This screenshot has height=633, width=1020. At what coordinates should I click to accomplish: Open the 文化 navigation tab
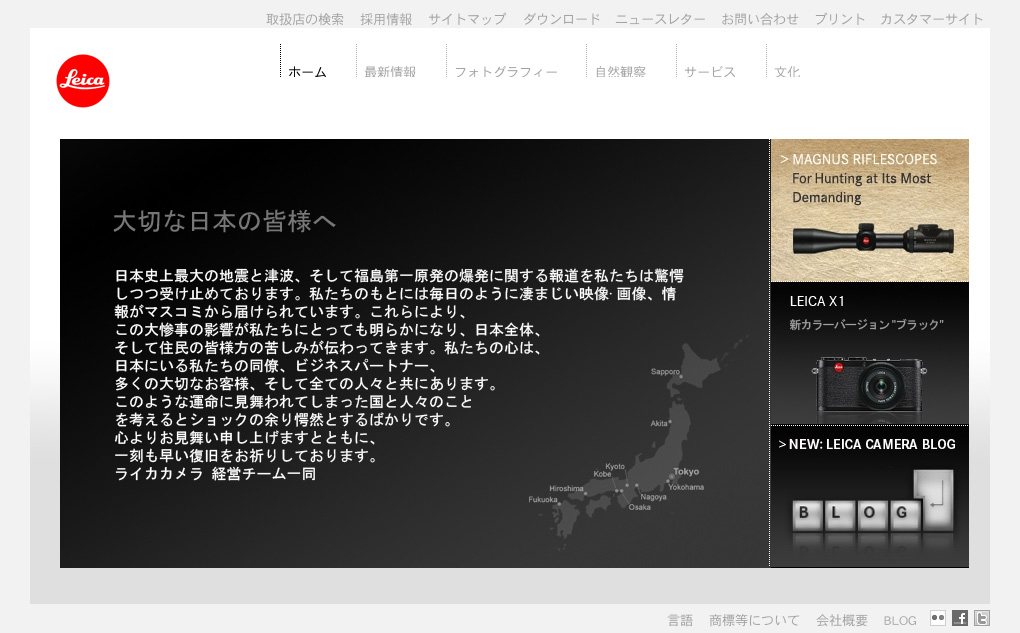[x=787, y=72]
